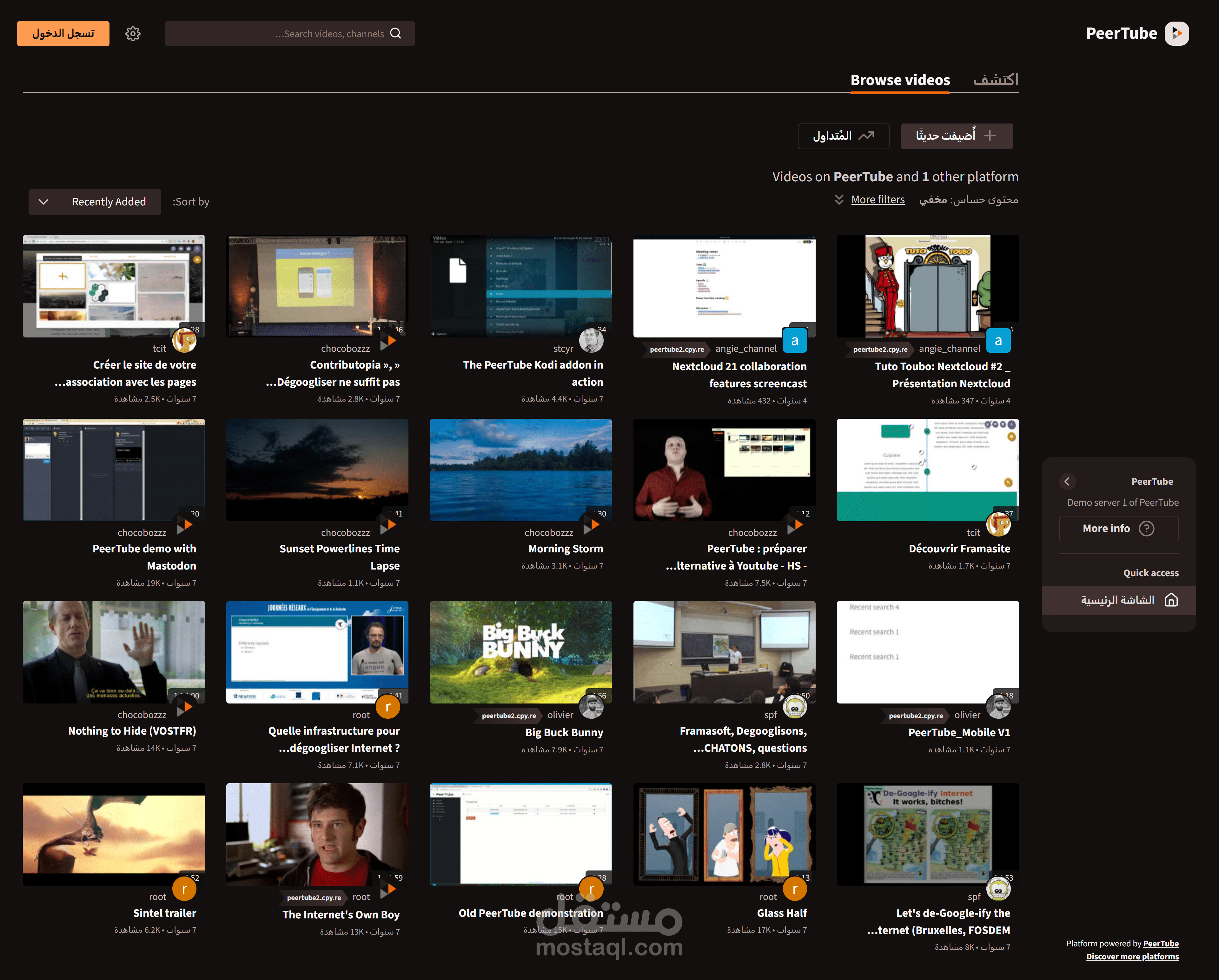The width and height of the screenshot is (1219, 980).
Task: Collapse the side menu with the chevron
Action: [x=1067, y=481]
